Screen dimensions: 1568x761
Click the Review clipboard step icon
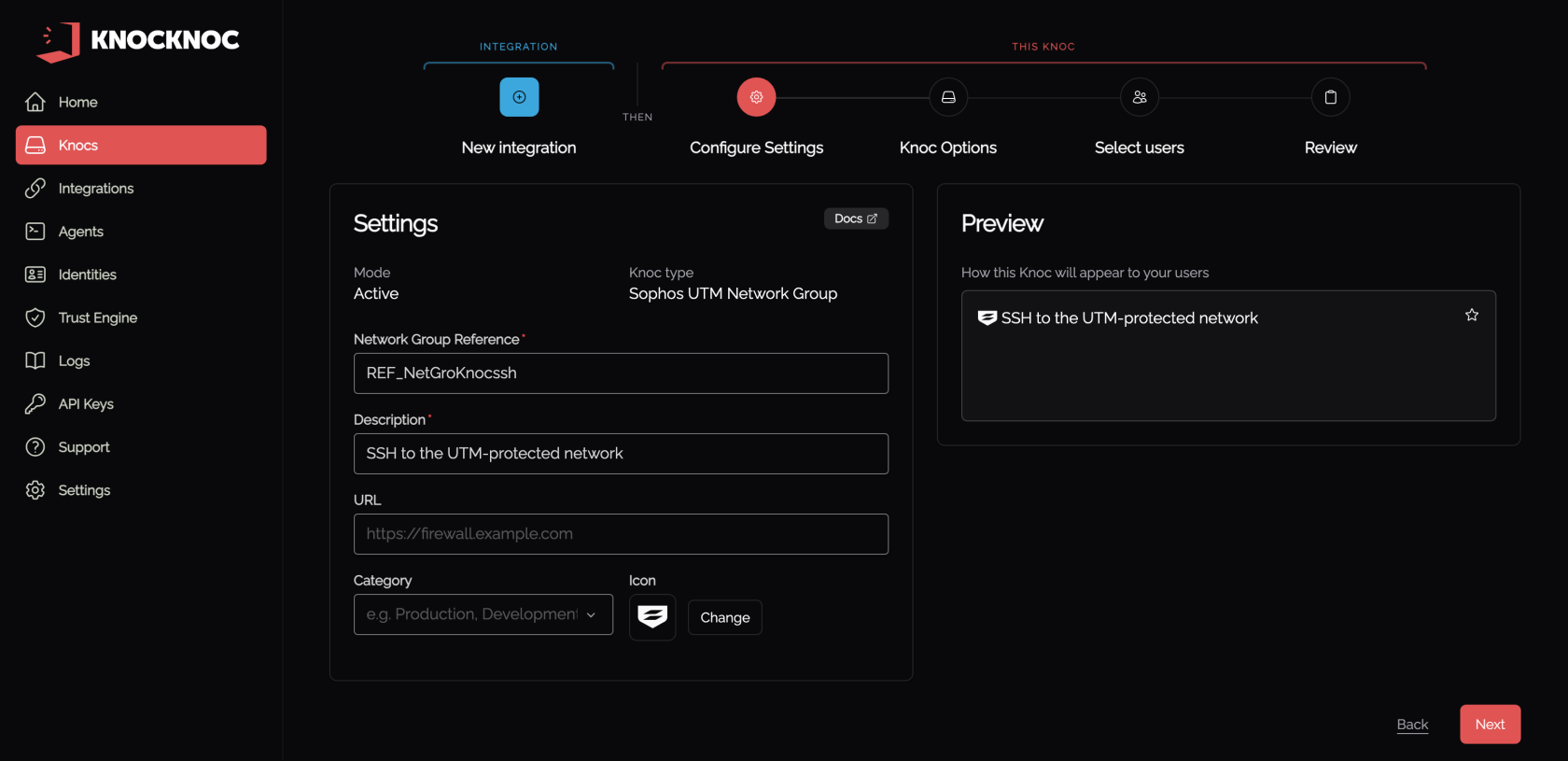click(x=1331, y=97)
